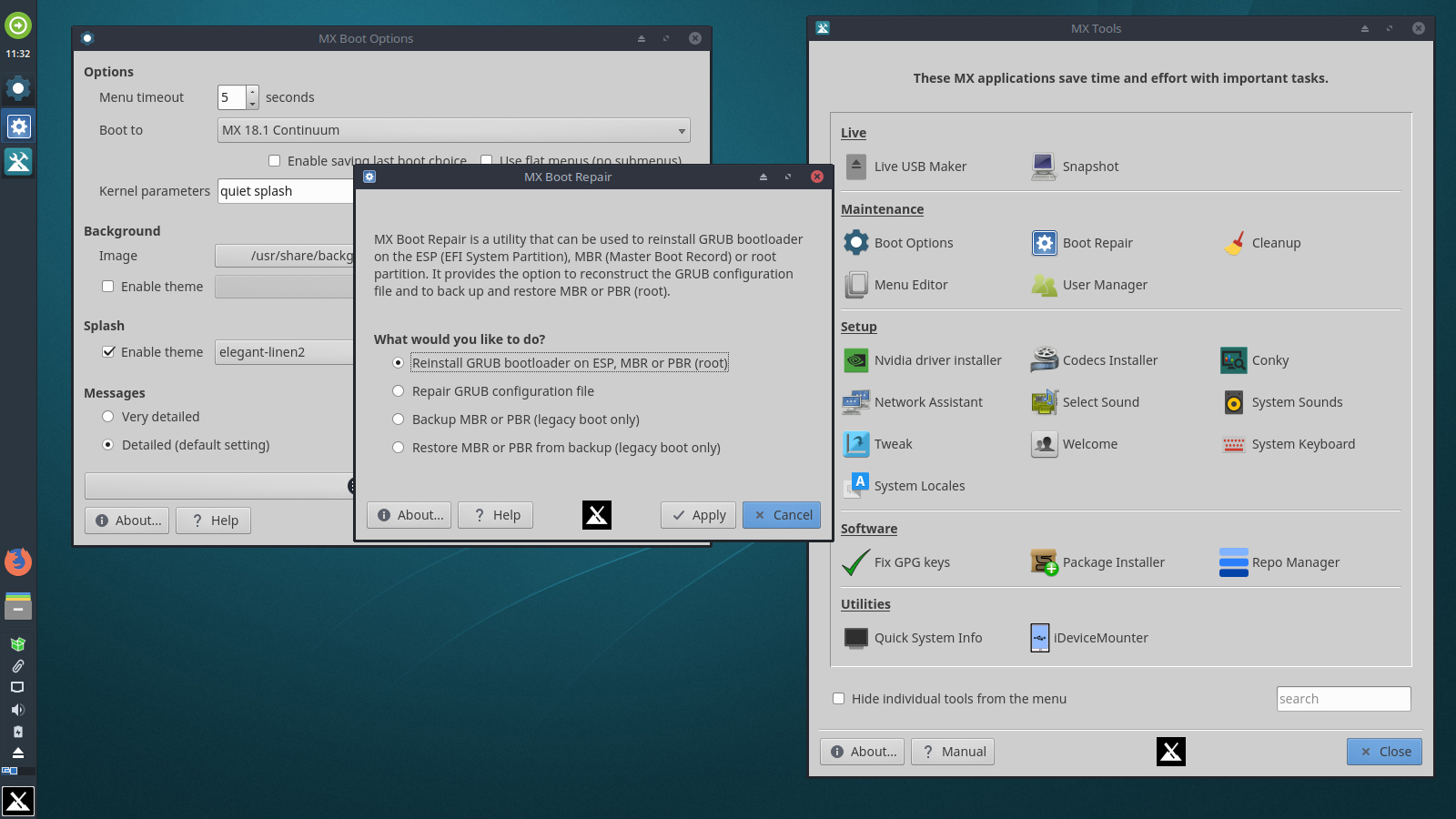
Task: Open System Keyboard settings
Action: point(1288,444)
